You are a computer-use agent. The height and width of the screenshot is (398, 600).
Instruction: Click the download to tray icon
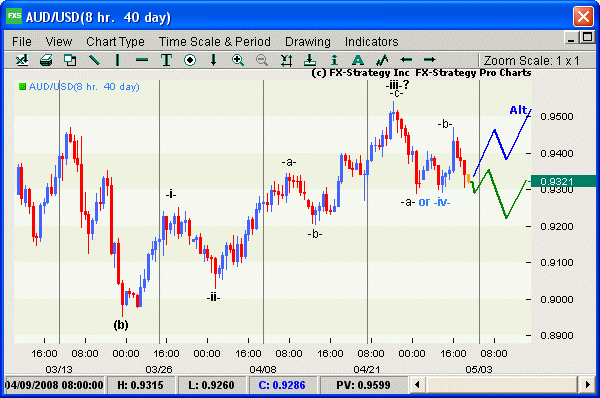click(310, 60)
